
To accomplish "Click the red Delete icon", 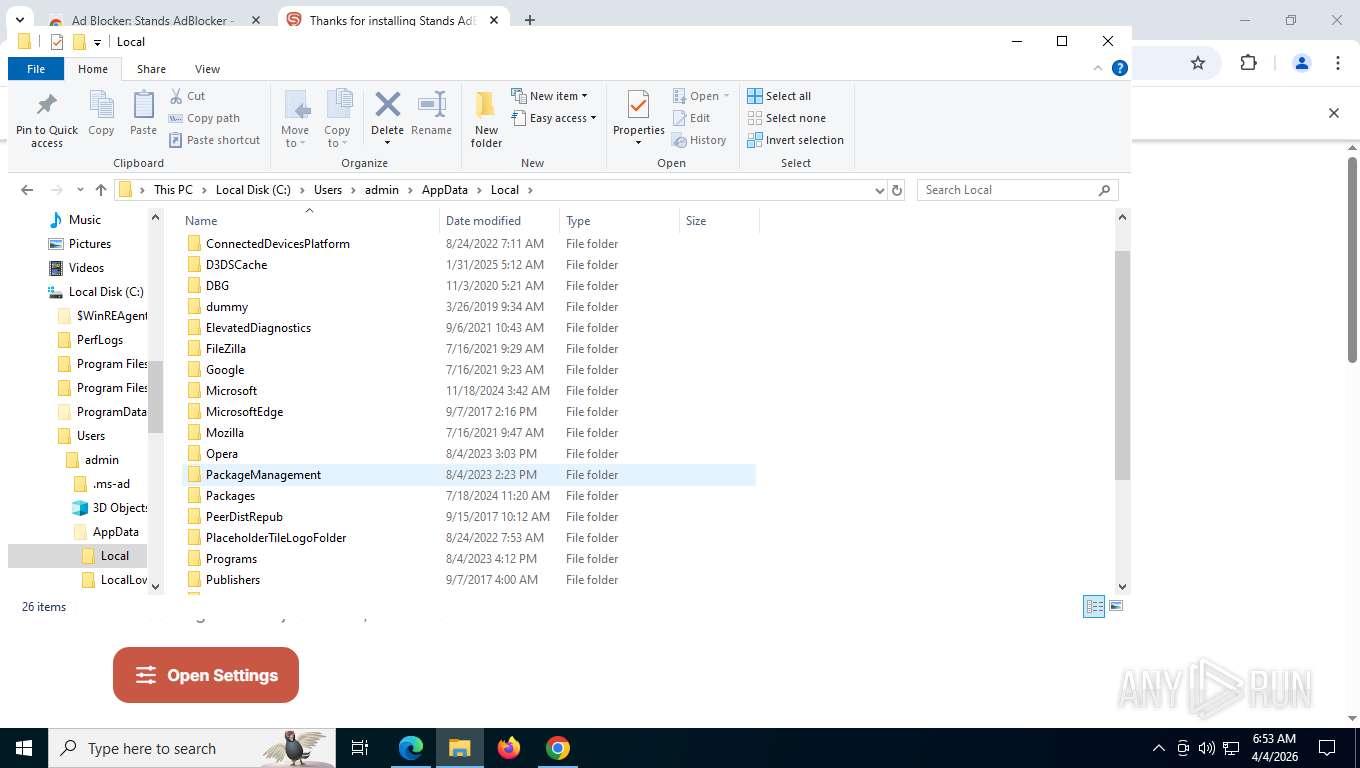I will (x=387, y=104).
